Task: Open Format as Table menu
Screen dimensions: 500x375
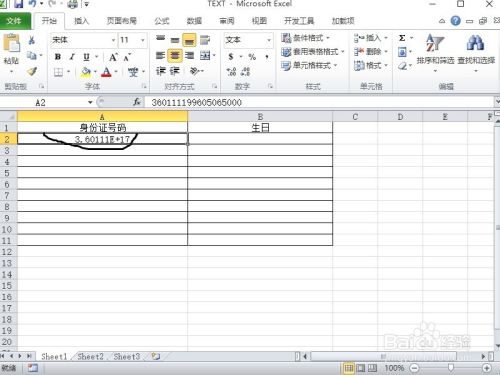Action: pos(313,52)
